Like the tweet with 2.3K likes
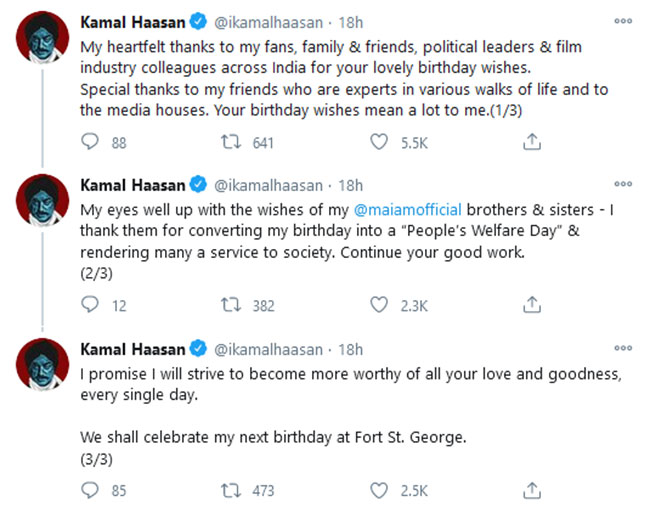 378,305
